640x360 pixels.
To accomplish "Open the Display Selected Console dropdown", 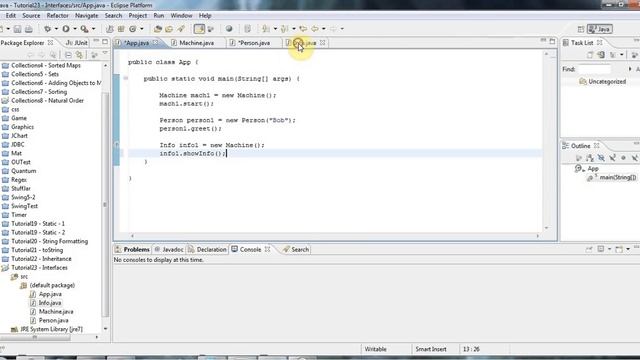I will point(610,249).
